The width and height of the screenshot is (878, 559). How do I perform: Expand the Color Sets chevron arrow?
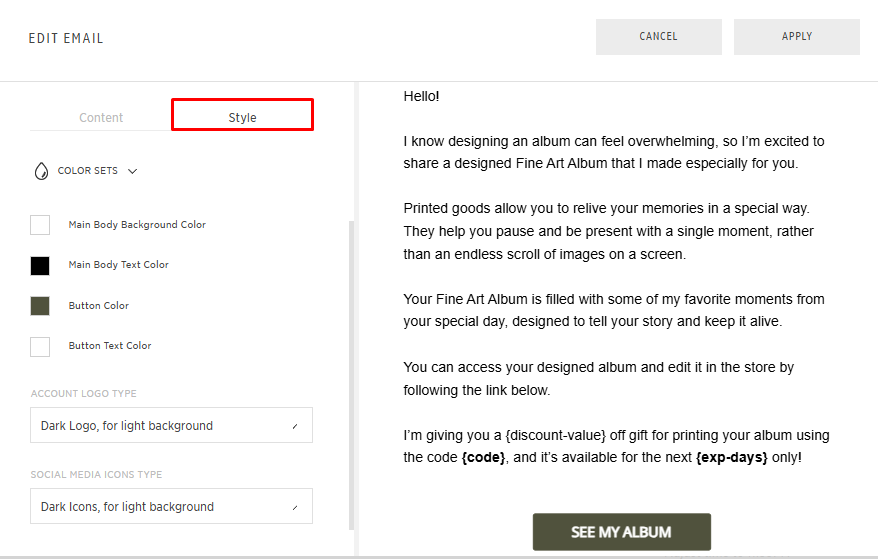point(133,171)
